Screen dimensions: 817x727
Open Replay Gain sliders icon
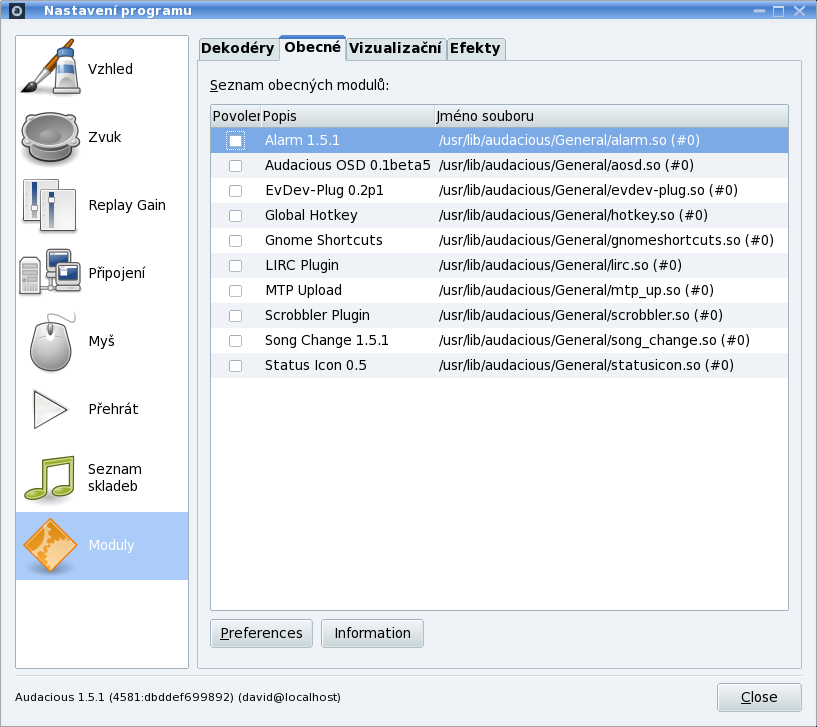(50, 205)
